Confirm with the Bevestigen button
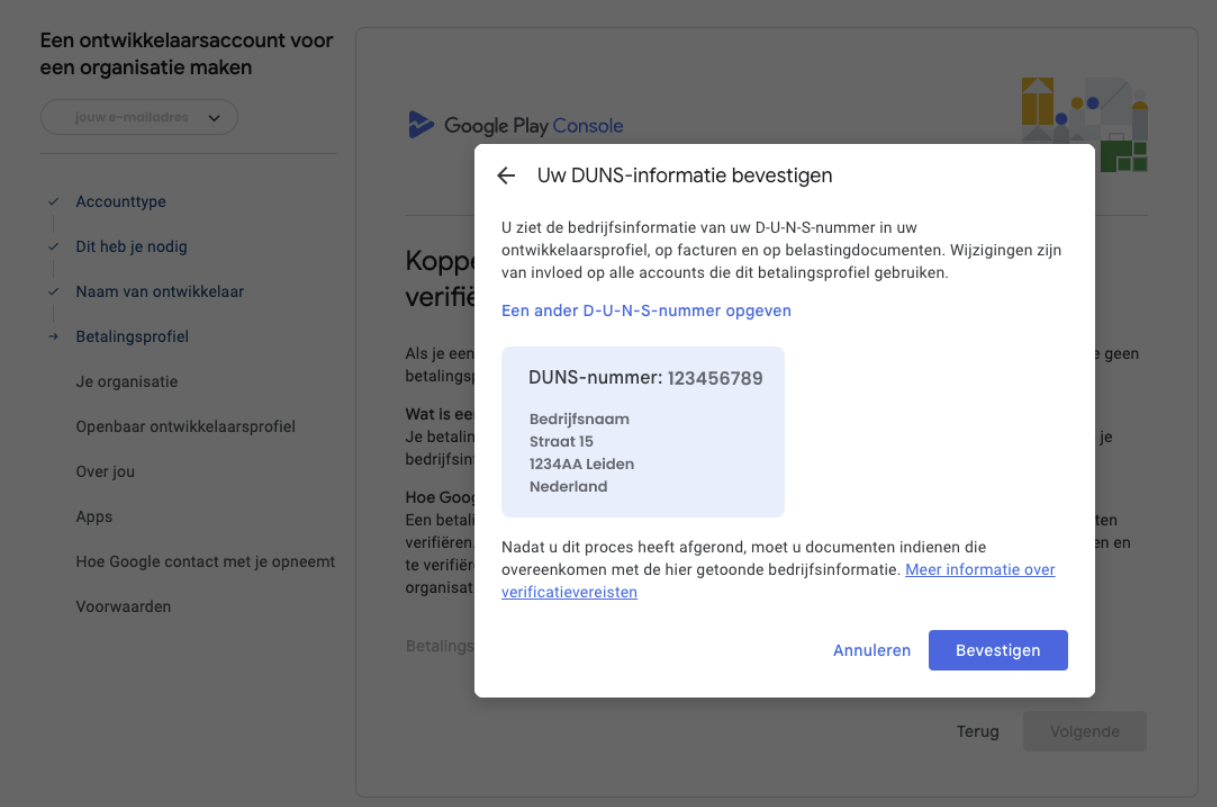 click(997, 650)
